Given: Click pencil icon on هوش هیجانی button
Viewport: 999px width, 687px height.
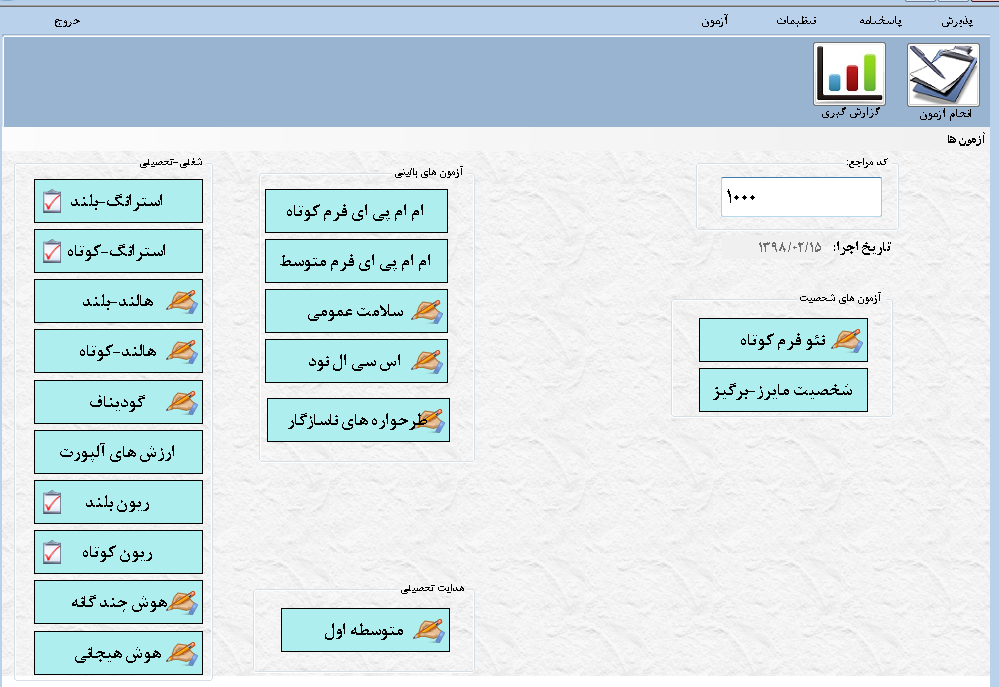Looking at the screenshot, I should click(x=181, y=652).
